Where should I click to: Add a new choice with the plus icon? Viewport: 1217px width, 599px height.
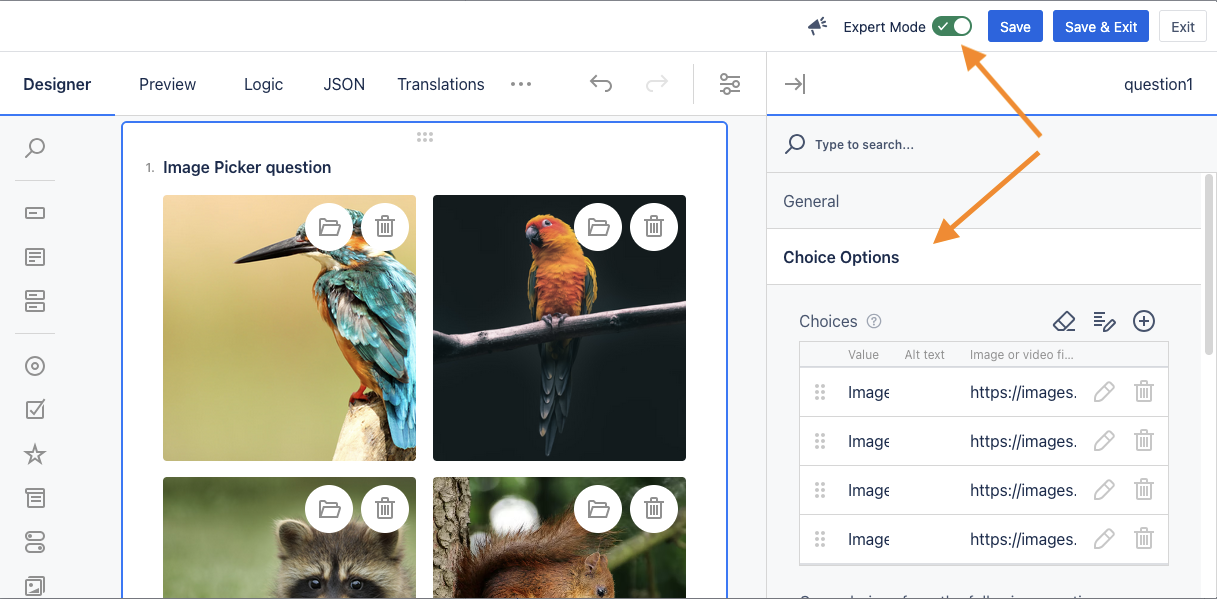pyautogui.click(x=1144, y=321)
